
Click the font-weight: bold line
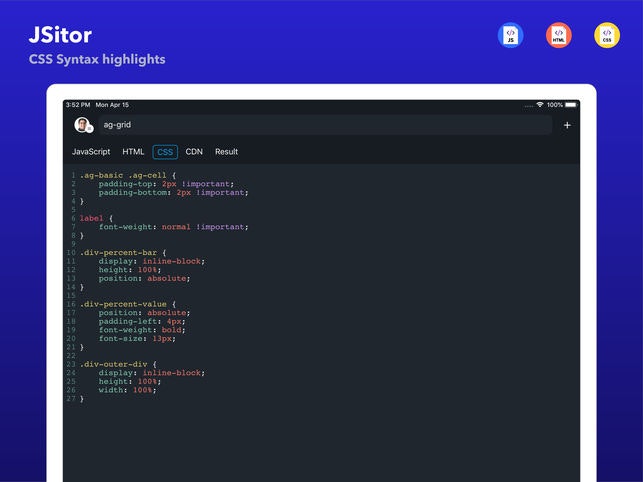(142, 330)
